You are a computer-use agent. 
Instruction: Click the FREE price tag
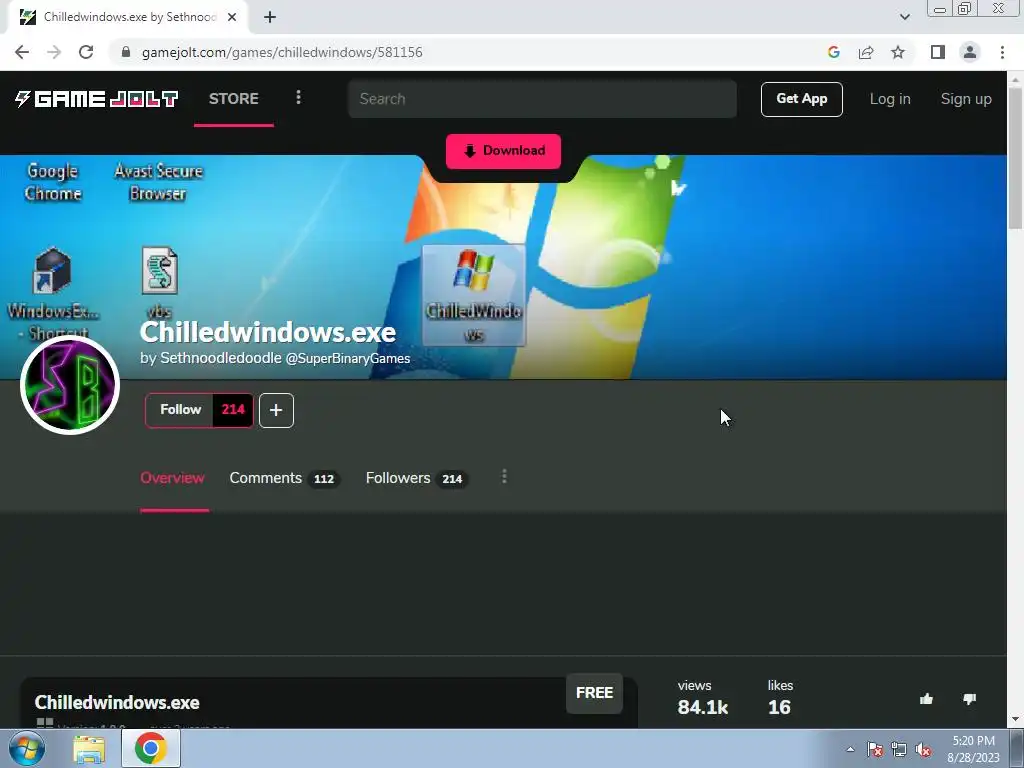pos(594,693)
